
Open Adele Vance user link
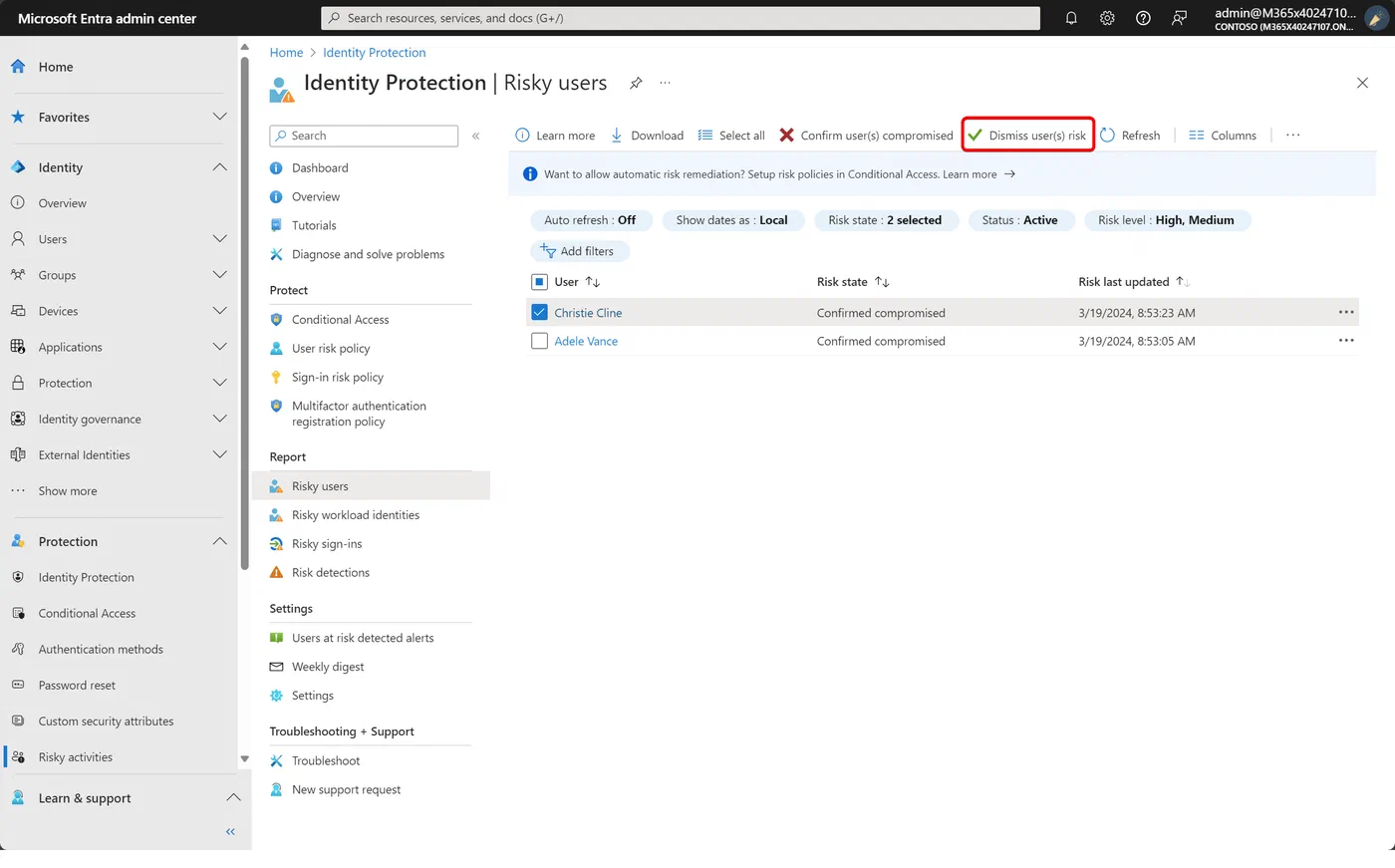[586, 341]
